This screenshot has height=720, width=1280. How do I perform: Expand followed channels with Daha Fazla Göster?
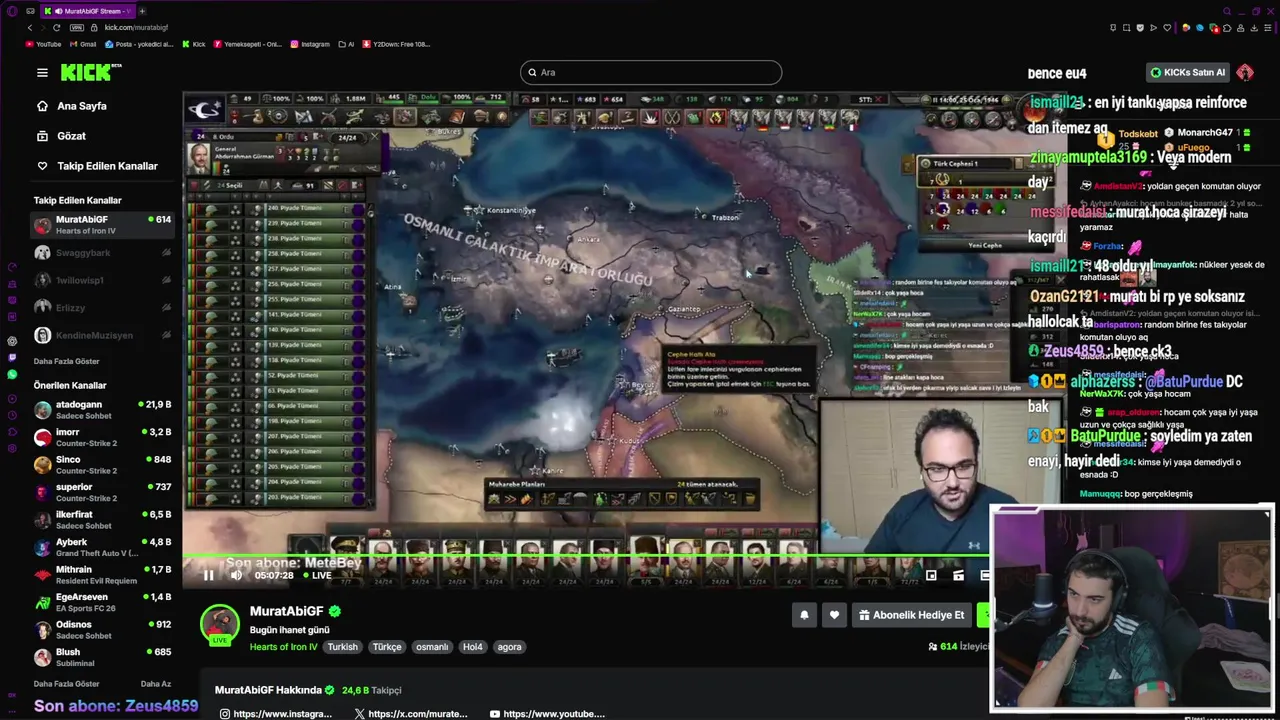(x=67, y=361)
